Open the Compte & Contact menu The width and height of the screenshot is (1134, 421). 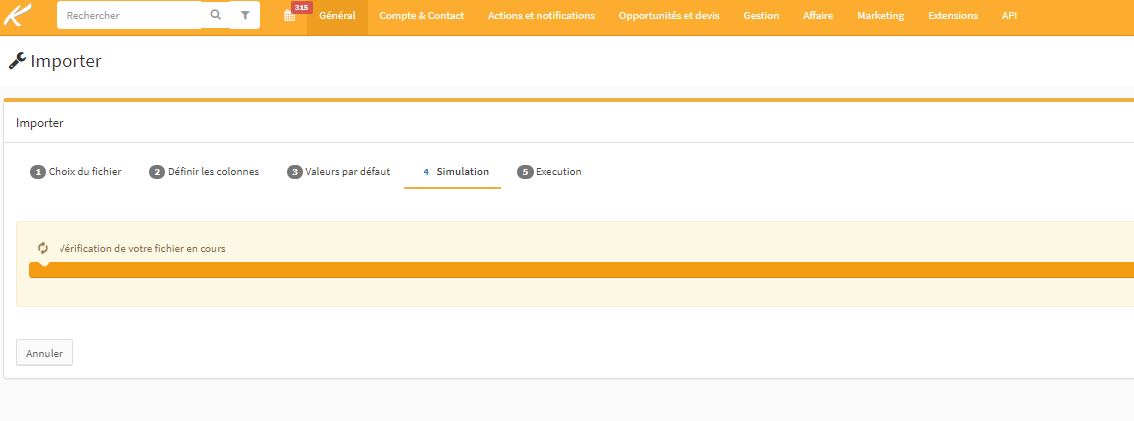(422, 16)
